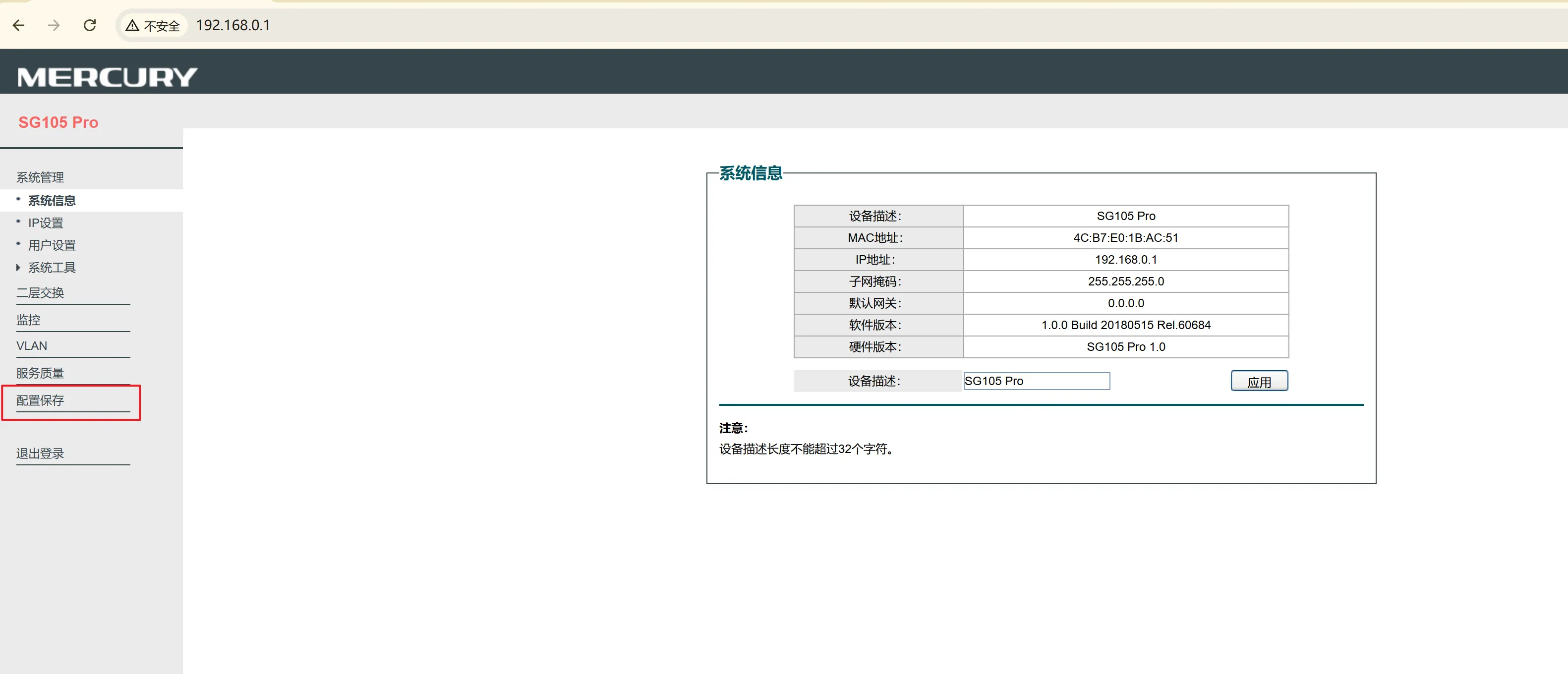Click 退出登录 to log out
This screenshot has width=1568, height=674.
coord(40,453)
